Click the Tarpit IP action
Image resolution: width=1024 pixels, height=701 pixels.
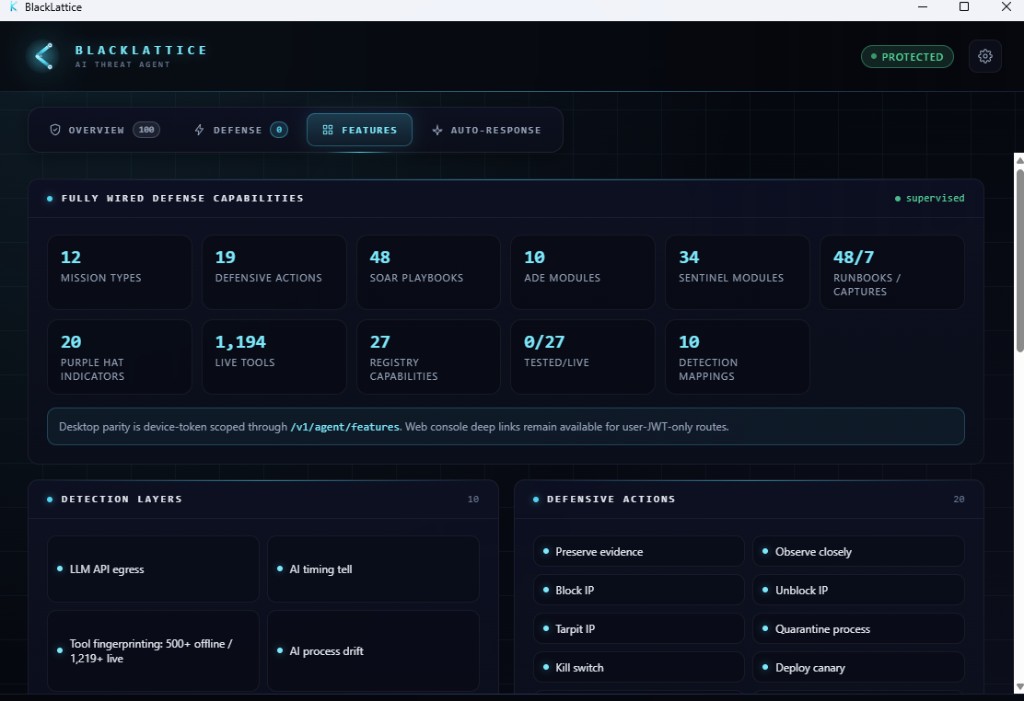tap(639, 628)
